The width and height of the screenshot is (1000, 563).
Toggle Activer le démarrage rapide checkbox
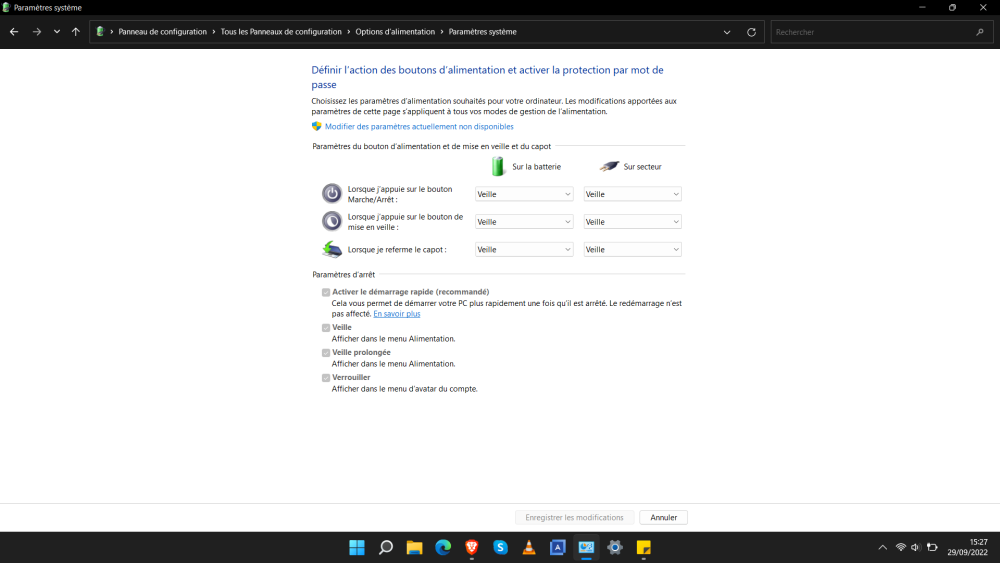(x=326, y=292)
